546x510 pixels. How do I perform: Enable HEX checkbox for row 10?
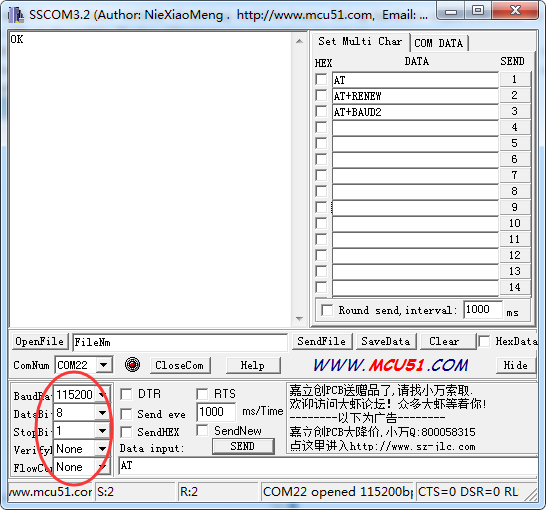point(321,223)
